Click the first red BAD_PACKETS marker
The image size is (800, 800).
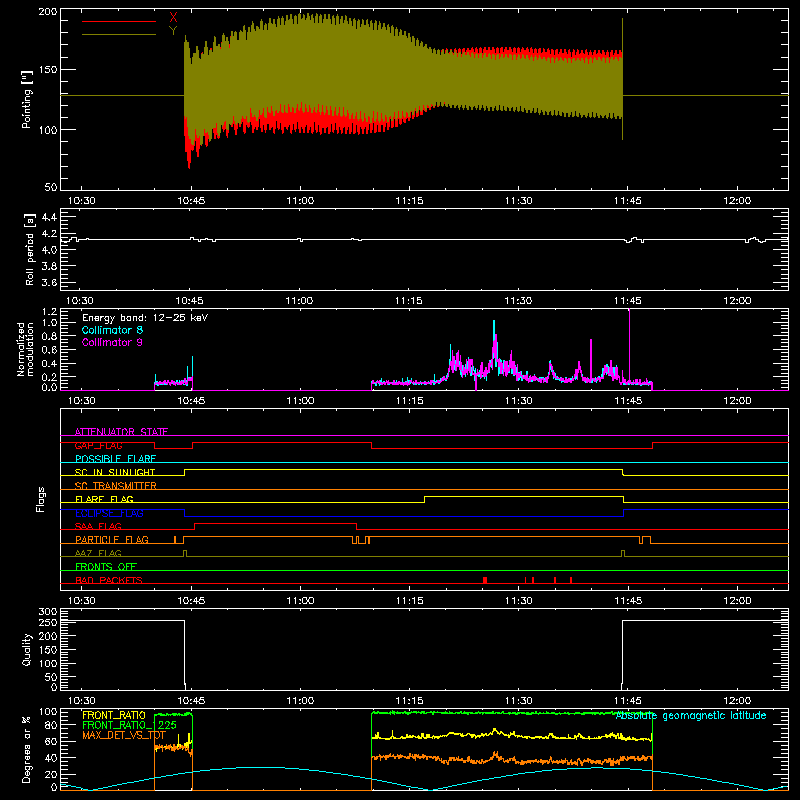485,580
